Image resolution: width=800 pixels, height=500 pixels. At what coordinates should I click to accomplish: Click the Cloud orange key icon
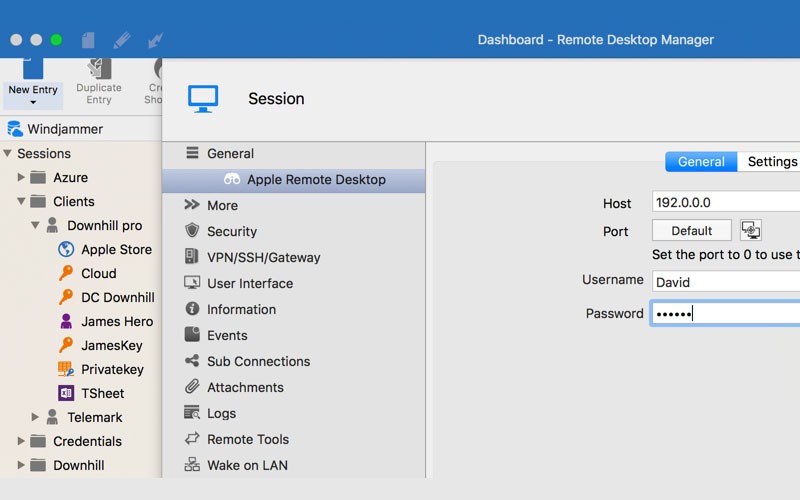(x=65, y=273)
